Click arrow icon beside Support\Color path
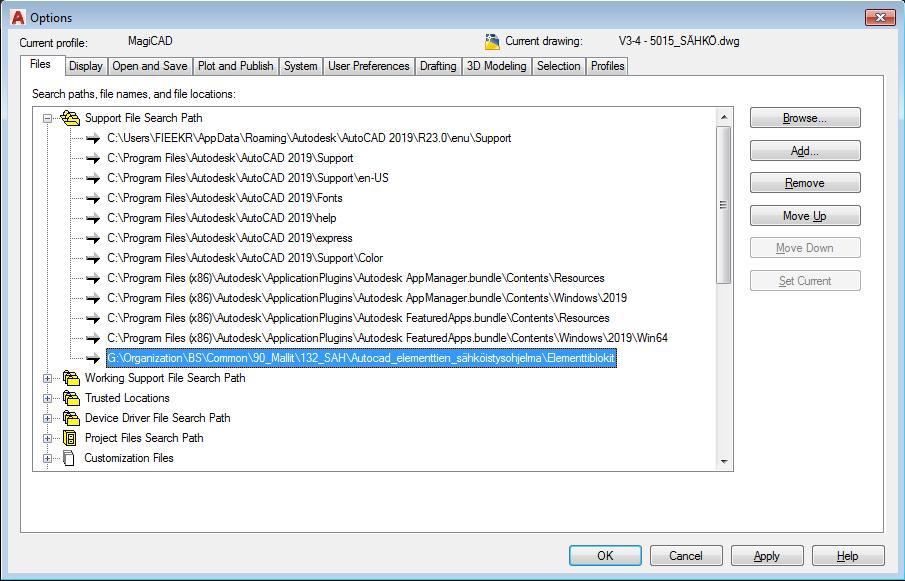 (x=93, y=258)
